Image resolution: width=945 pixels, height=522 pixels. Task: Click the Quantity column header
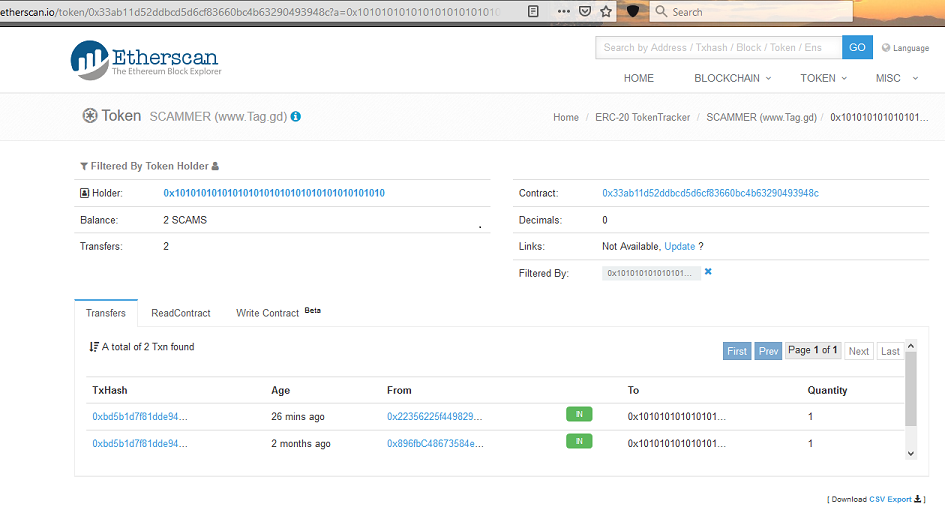(827, 390)
